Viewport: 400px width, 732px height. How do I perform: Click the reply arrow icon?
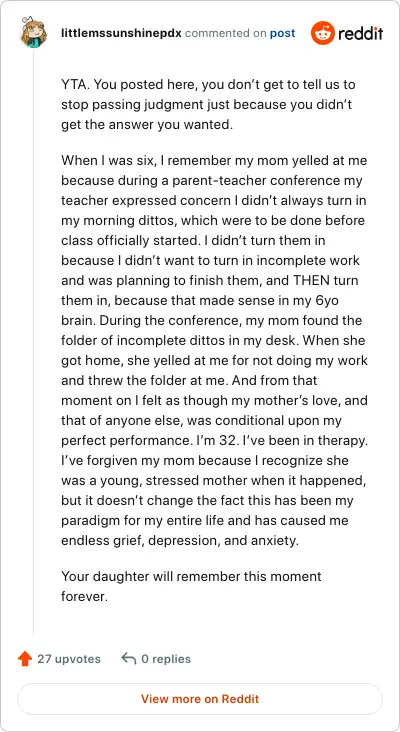[x=128, y=659]
